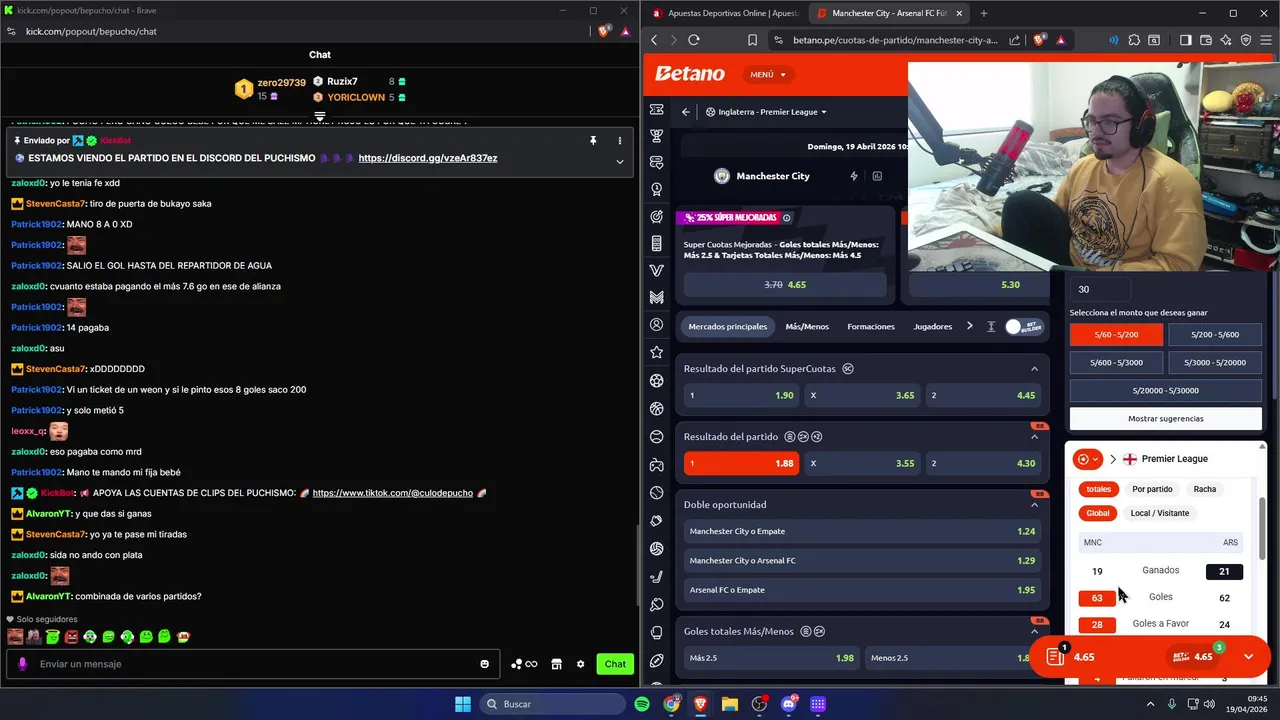
Task: Collapse the Goles totales Más/Menos section
Action: point(1034,632)
